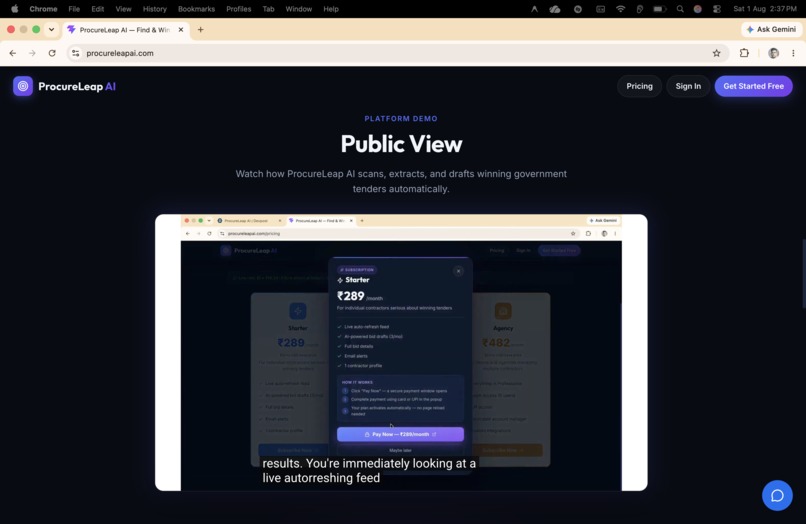The width and height of the screenshot is (806, 524).
Task: Open the Chrome profile avatar
Action: (773, 53)
